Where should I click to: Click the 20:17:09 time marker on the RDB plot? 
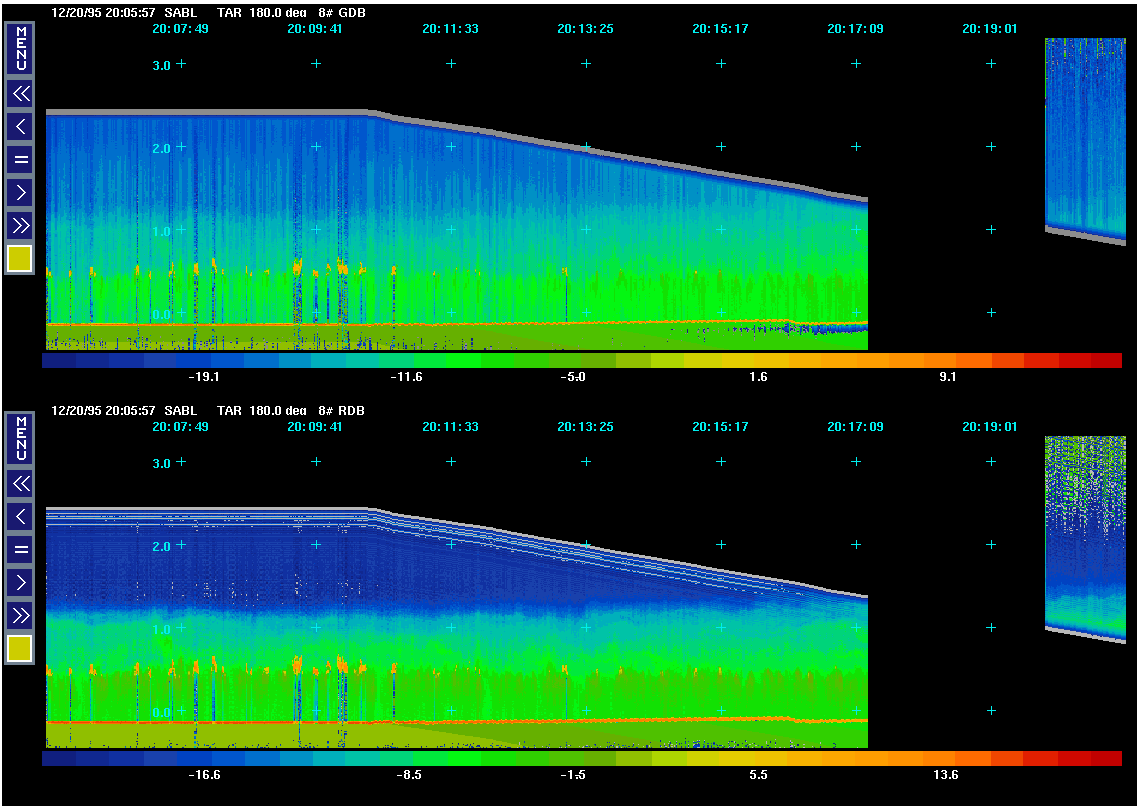(x=855, y=427)
